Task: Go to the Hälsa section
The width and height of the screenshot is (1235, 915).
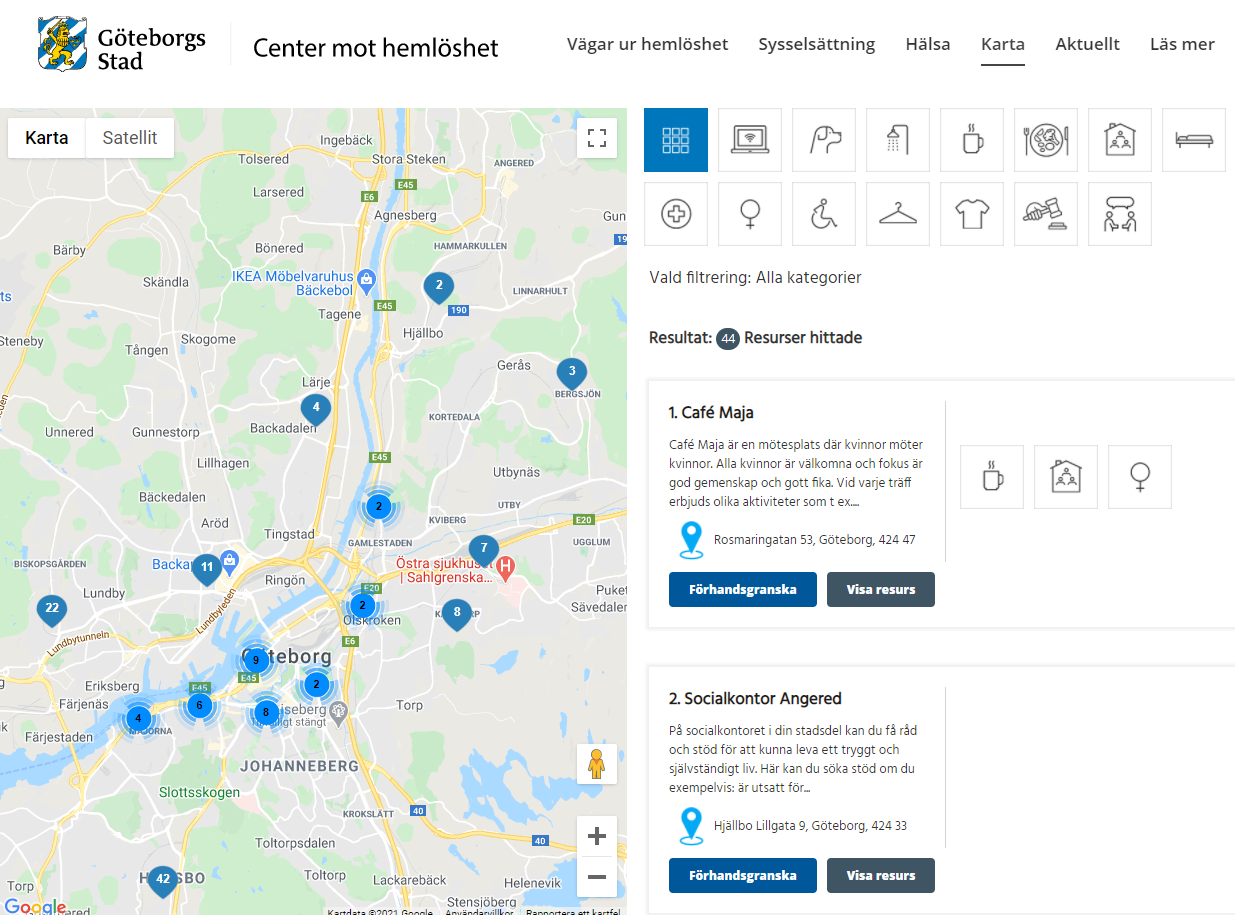Action: [x=928, y=44]
